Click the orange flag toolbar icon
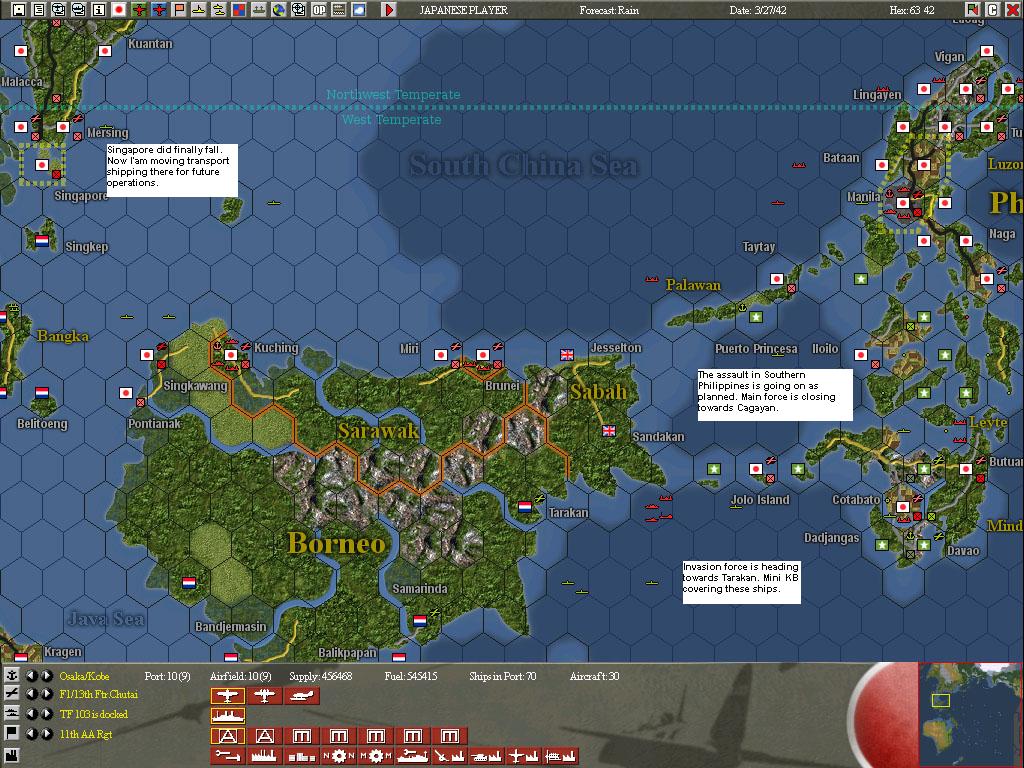 pyautogui.click(x=178, y=10)
